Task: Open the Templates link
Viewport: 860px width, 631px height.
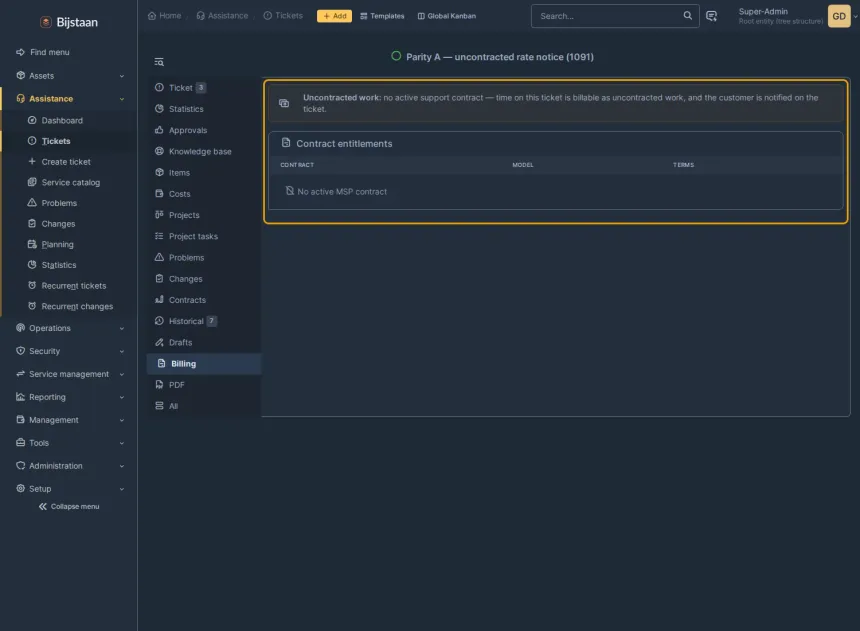Action: coord(382,16)
